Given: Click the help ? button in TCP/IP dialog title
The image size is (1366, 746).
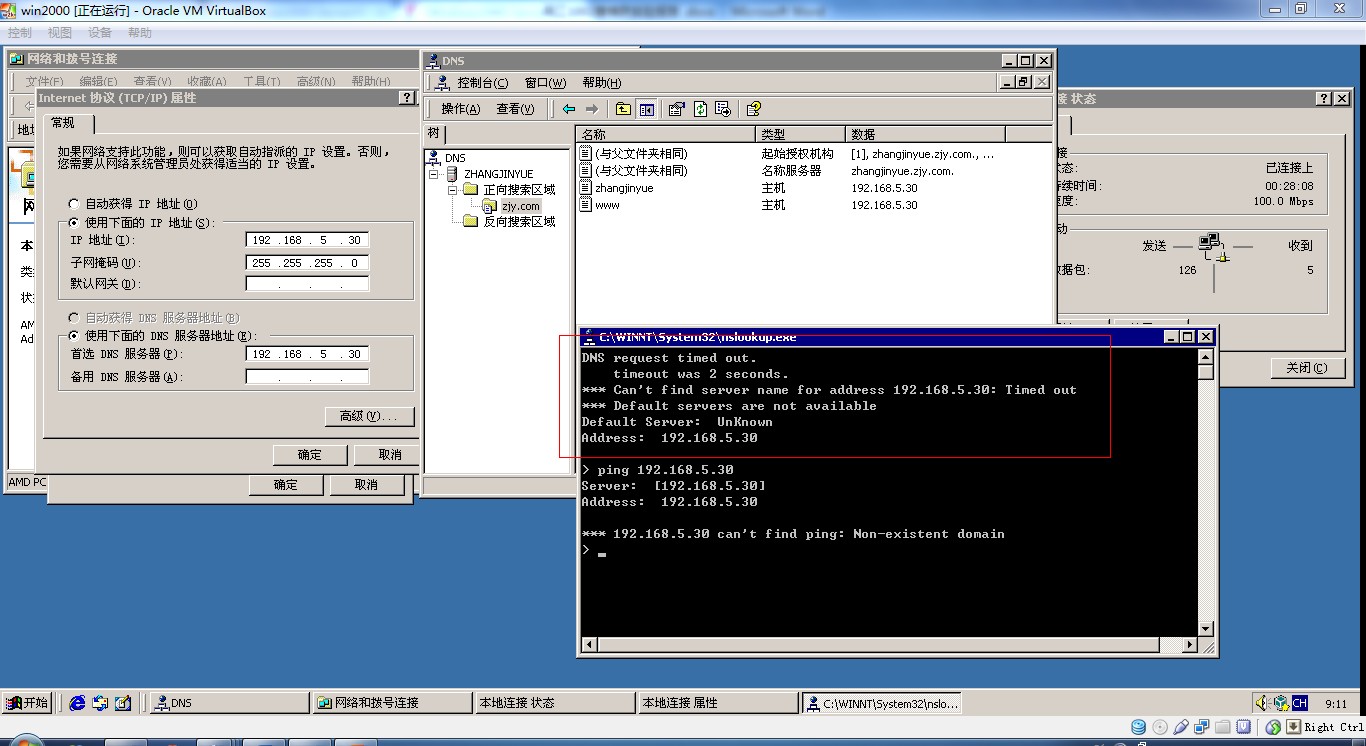Looking at the screenshot, I should click(407, 98).
